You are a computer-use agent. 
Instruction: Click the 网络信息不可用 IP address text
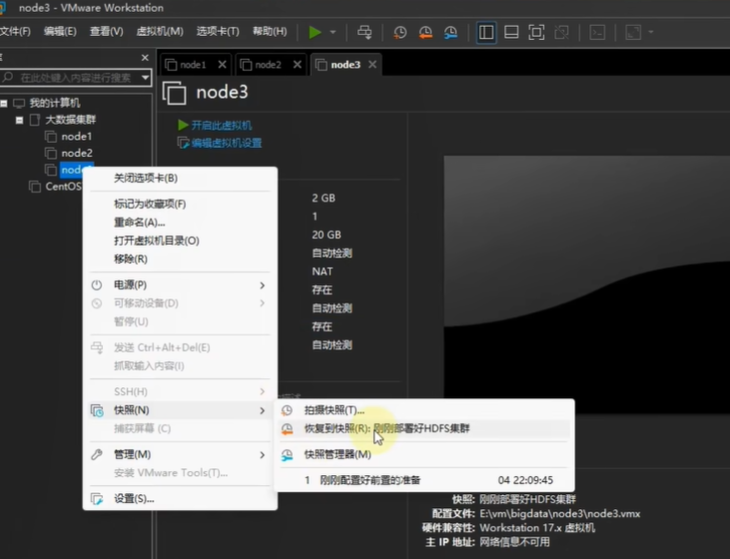click(x=514, y=542)
